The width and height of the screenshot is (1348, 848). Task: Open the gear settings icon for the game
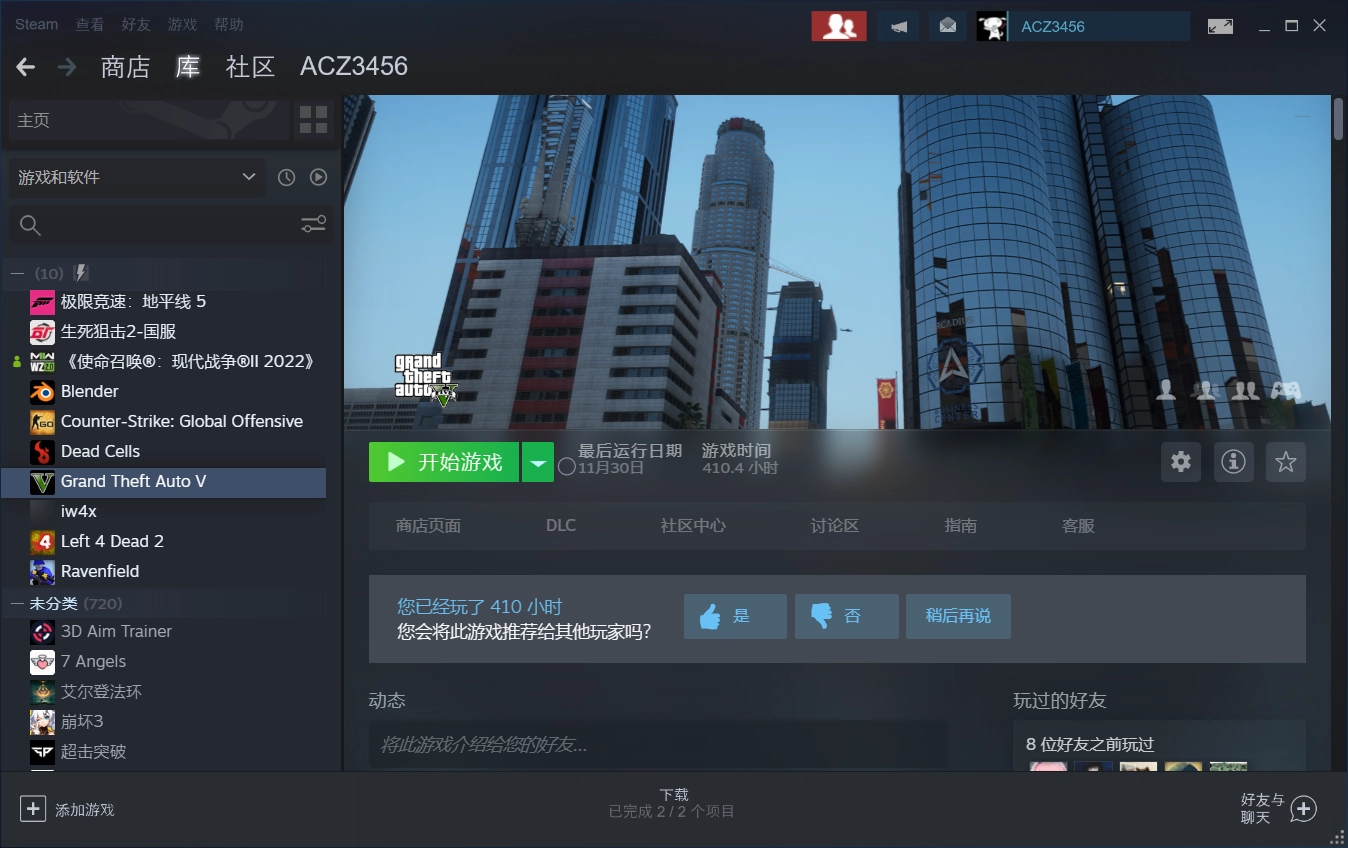tap(1181, 462)
